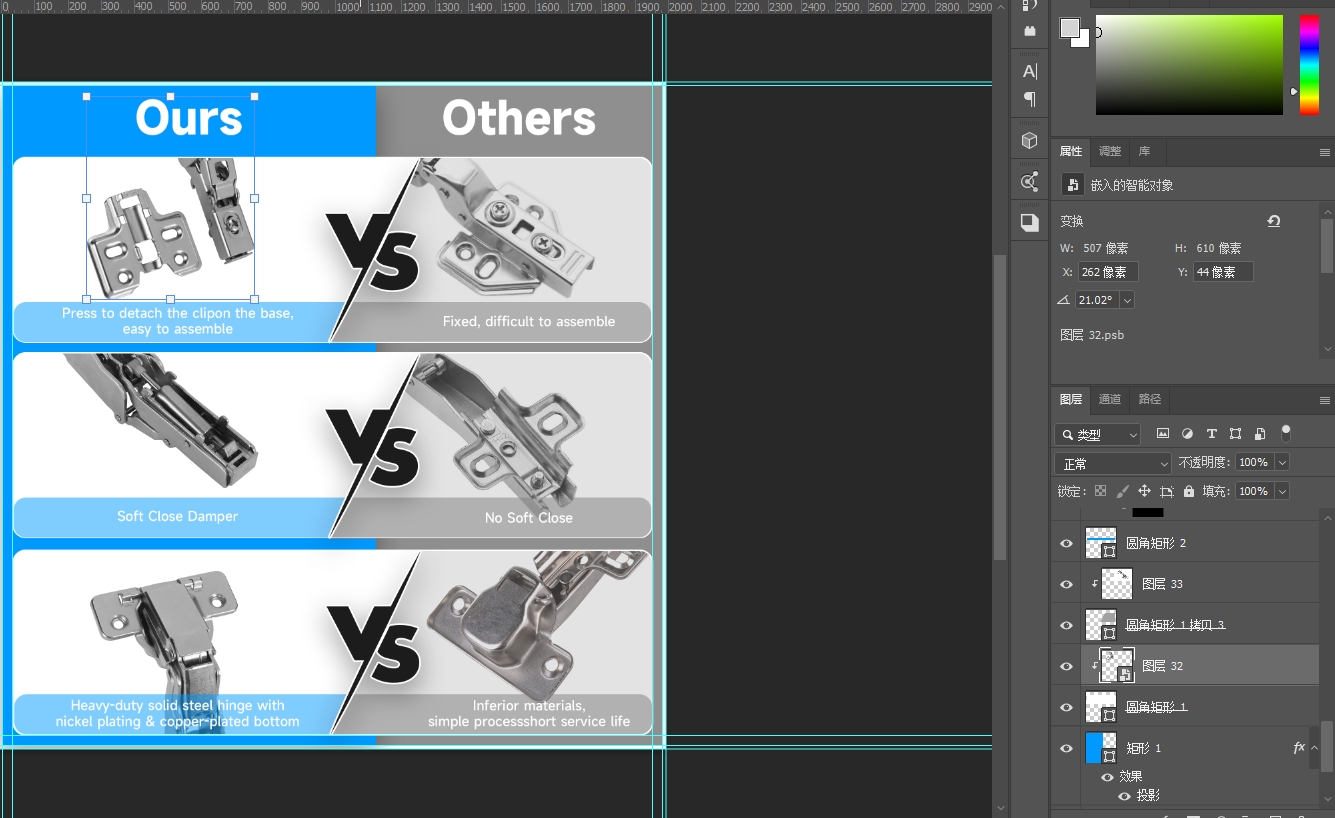Switch to the 调整 tab
The height and width of the screenshot is (818, 1335).
click(x=1110, y=152)
